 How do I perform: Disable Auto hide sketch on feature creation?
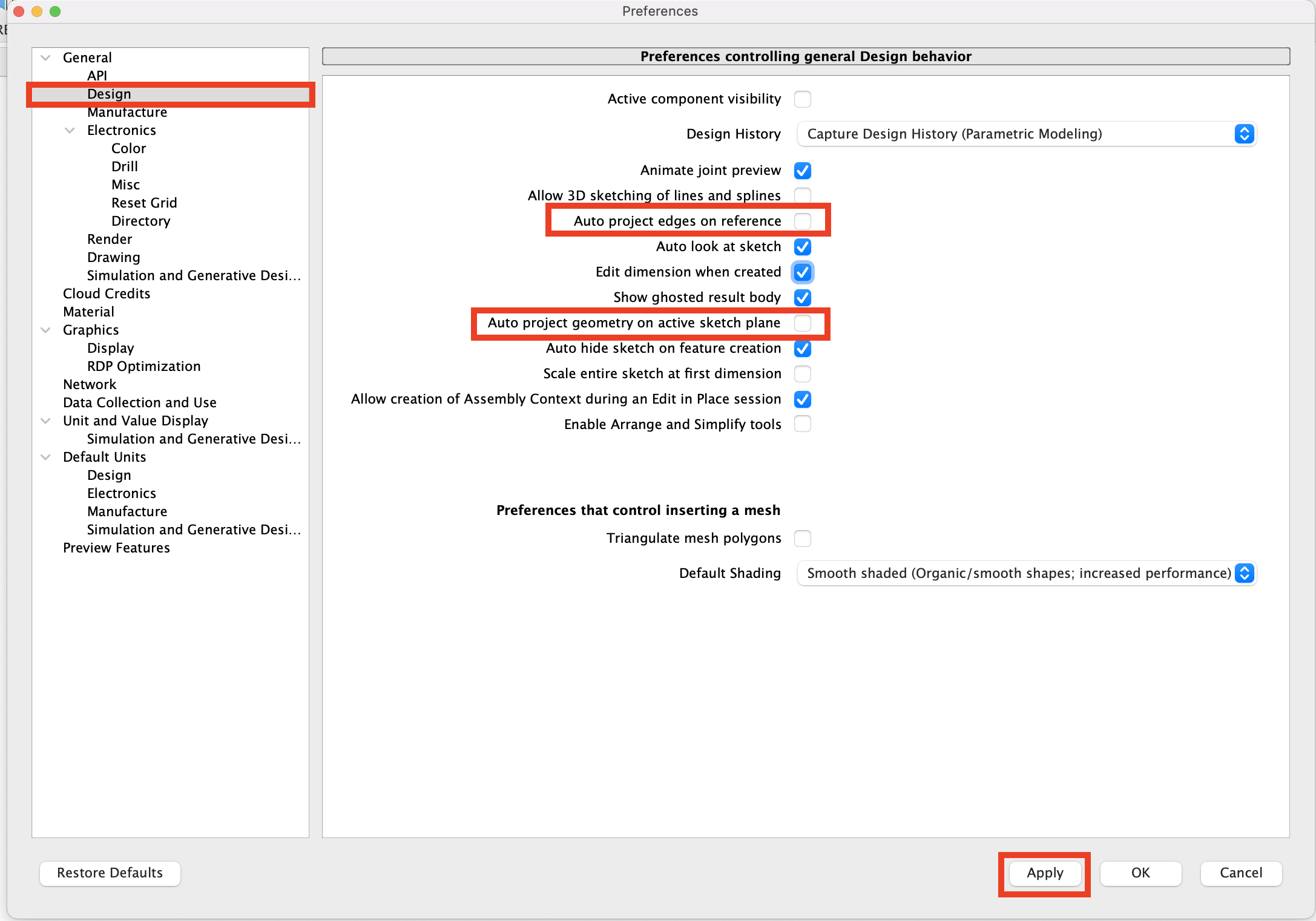click(803, 349)
